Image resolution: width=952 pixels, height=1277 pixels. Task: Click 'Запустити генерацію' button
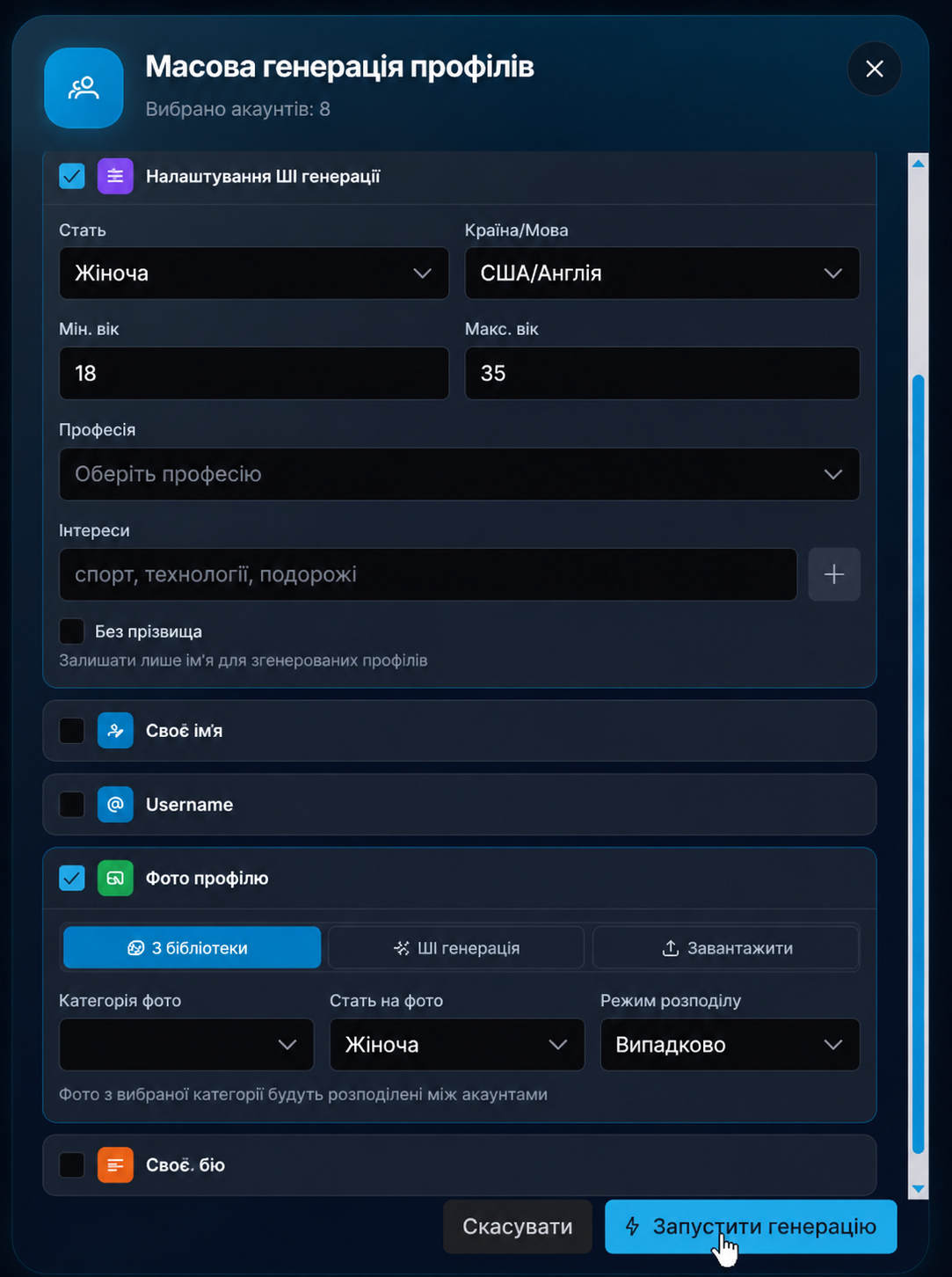pos(751,1226)
